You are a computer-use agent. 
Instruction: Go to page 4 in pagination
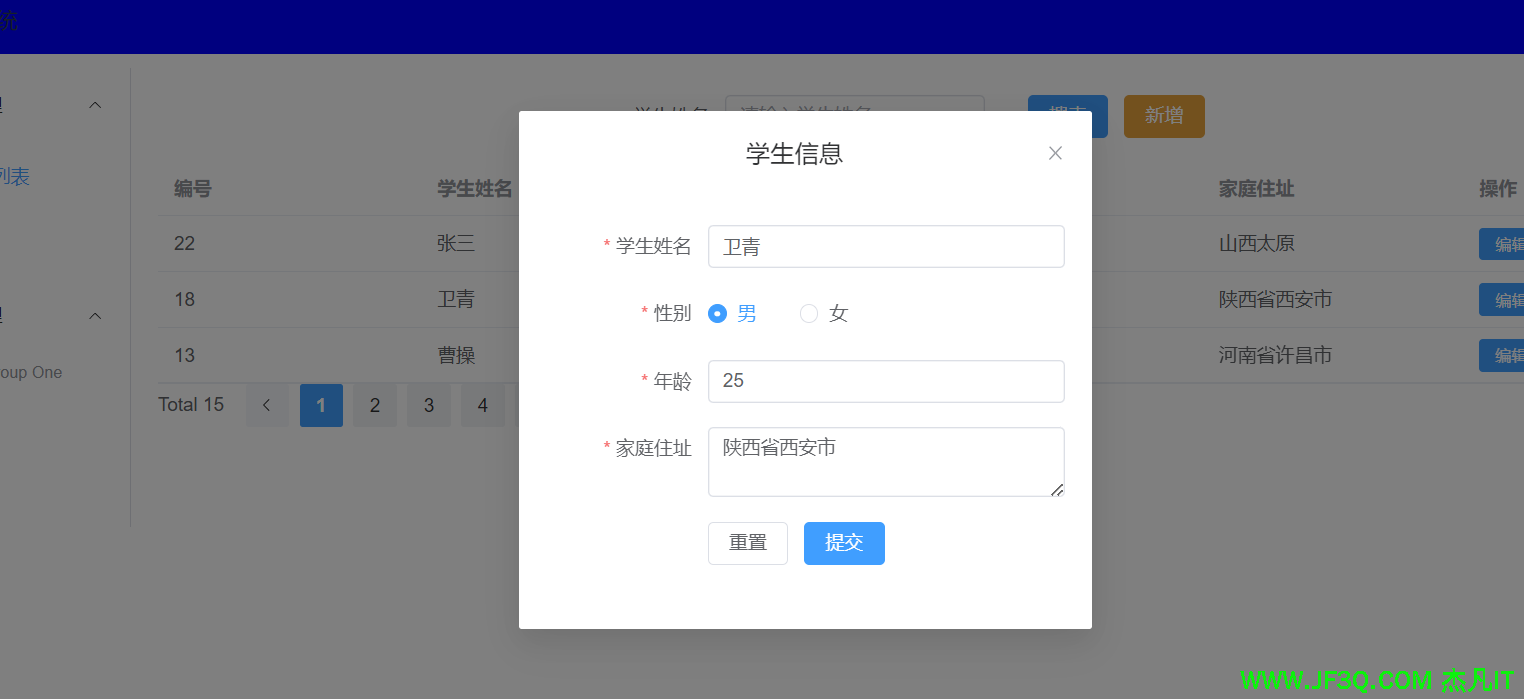point(483,405)
